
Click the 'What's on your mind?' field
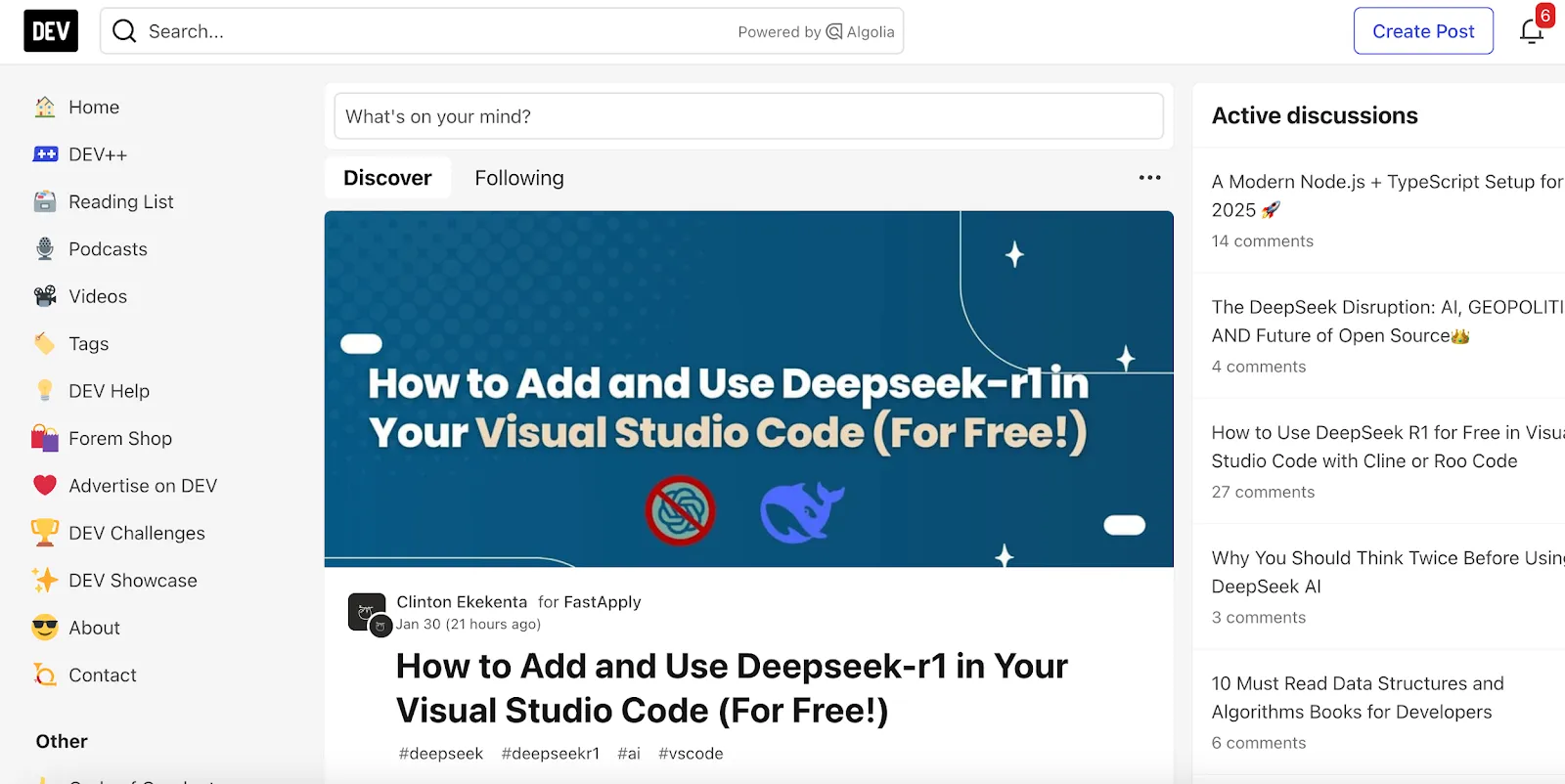coord(749,116)
